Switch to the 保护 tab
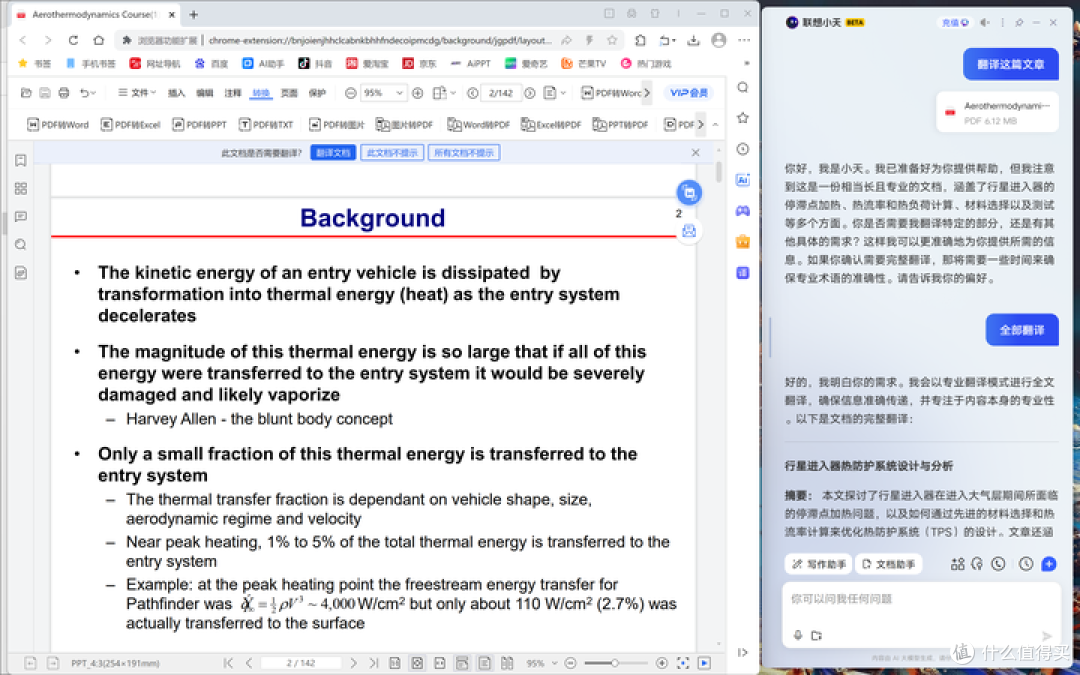This screenshot has width=1080, height=675. [317, 93]
